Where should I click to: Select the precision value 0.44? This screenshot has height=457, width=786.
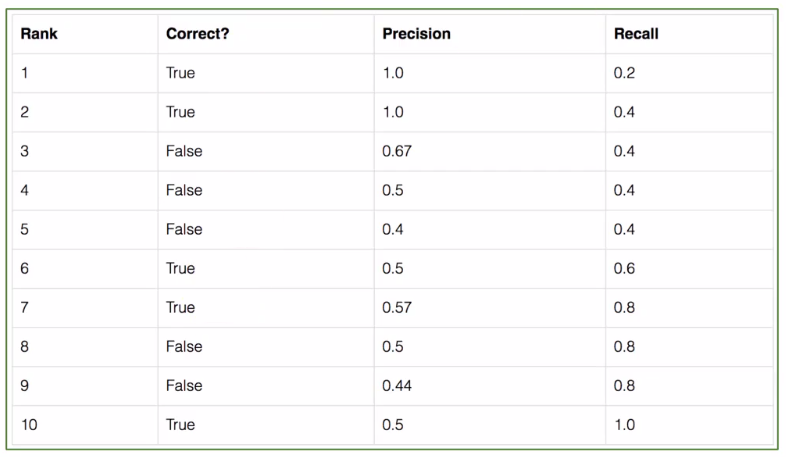coord(397,385)
